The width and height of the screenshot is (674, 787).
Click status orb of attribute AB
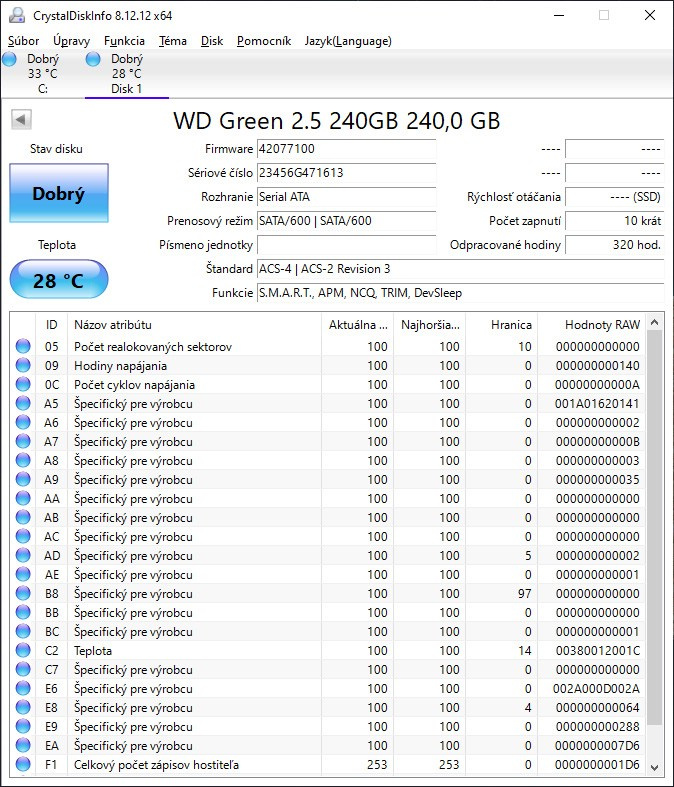pyautogui.click(x=23, y=517)
